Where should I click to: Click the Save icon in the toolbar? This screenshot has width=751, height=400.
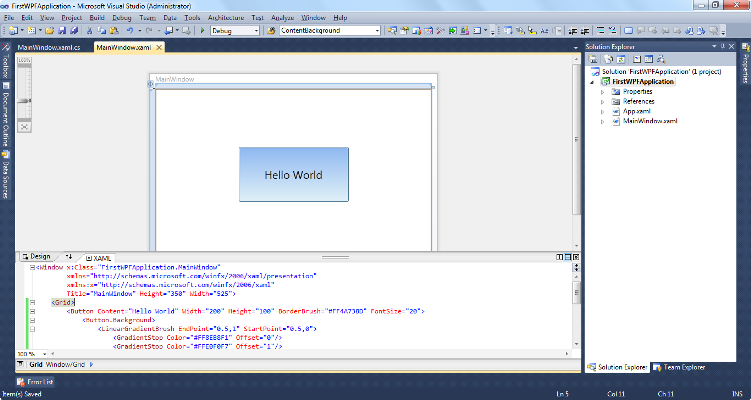(x=62, y=31)
